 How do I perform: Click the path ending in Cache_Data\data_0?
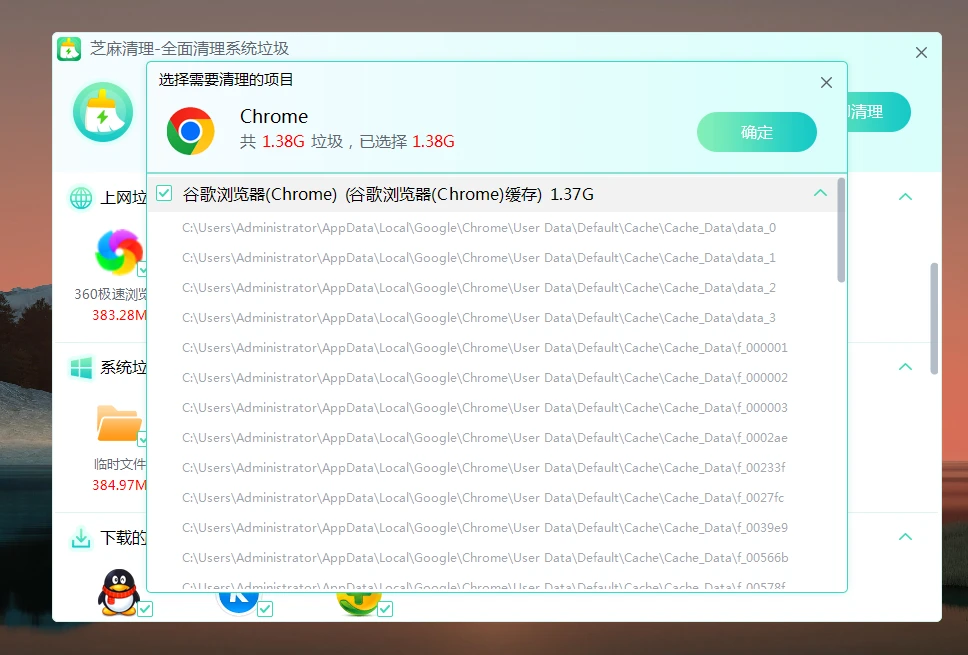[x=479, y=228]
